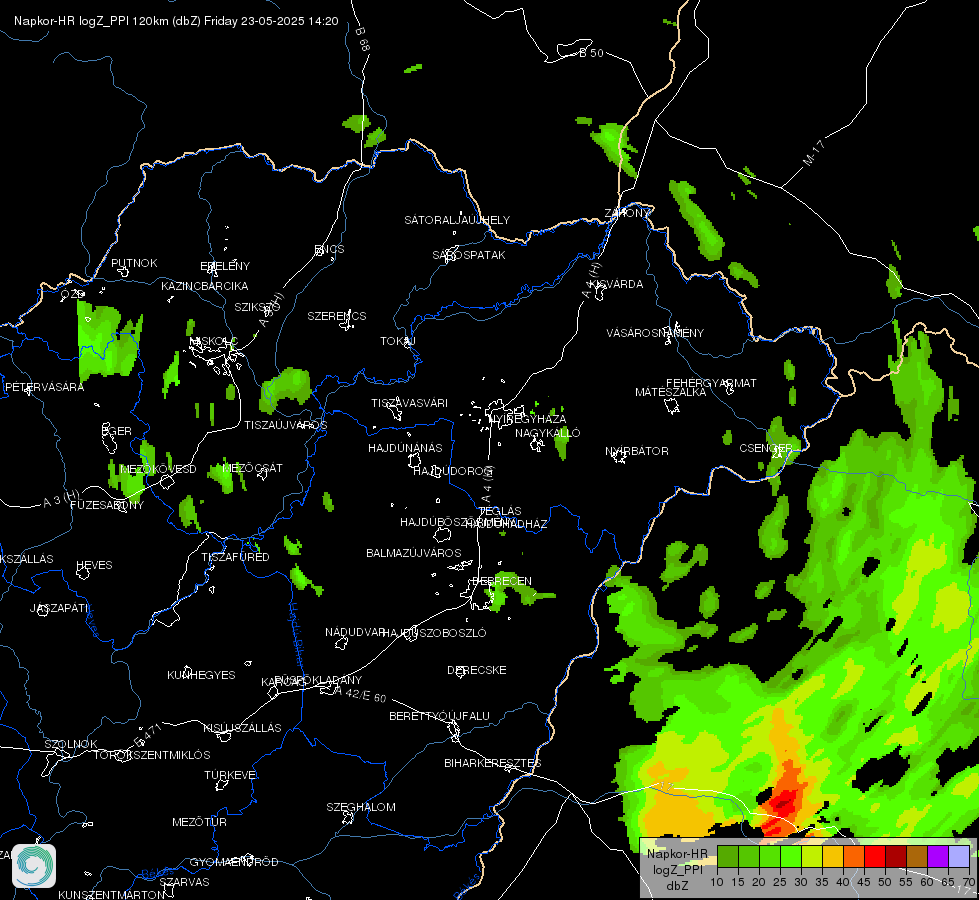The height and width of the screenshot is (900, 979).
Task: Pick the 35–40 dBZ yellow legend swatch
Action: [x=833, y=856]
